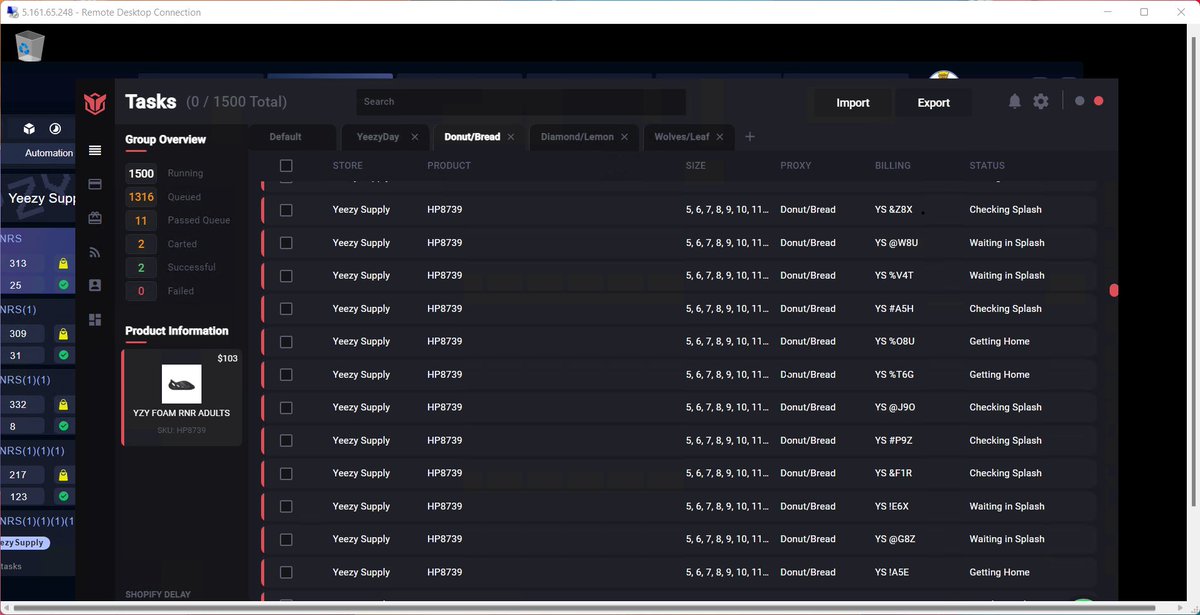Screen dimensions: 1200x615
Task: Focus the Search tasks field
Action: (x=521, y=102)
